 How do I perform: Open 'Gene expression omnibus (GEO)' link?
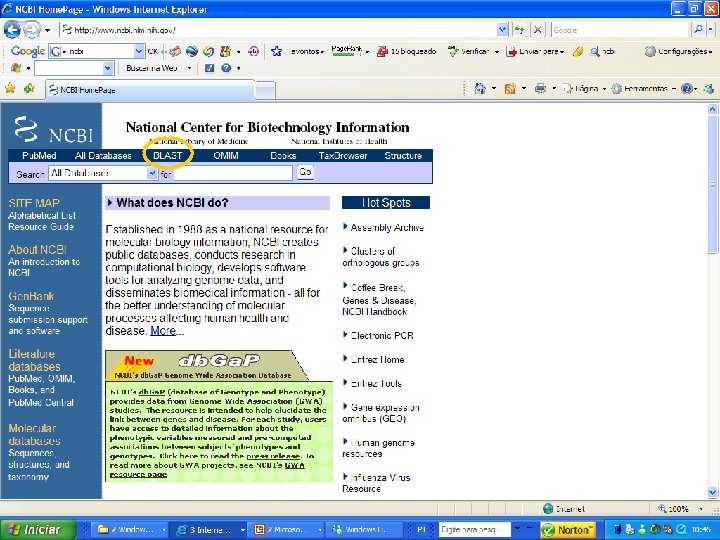[381, 413]
